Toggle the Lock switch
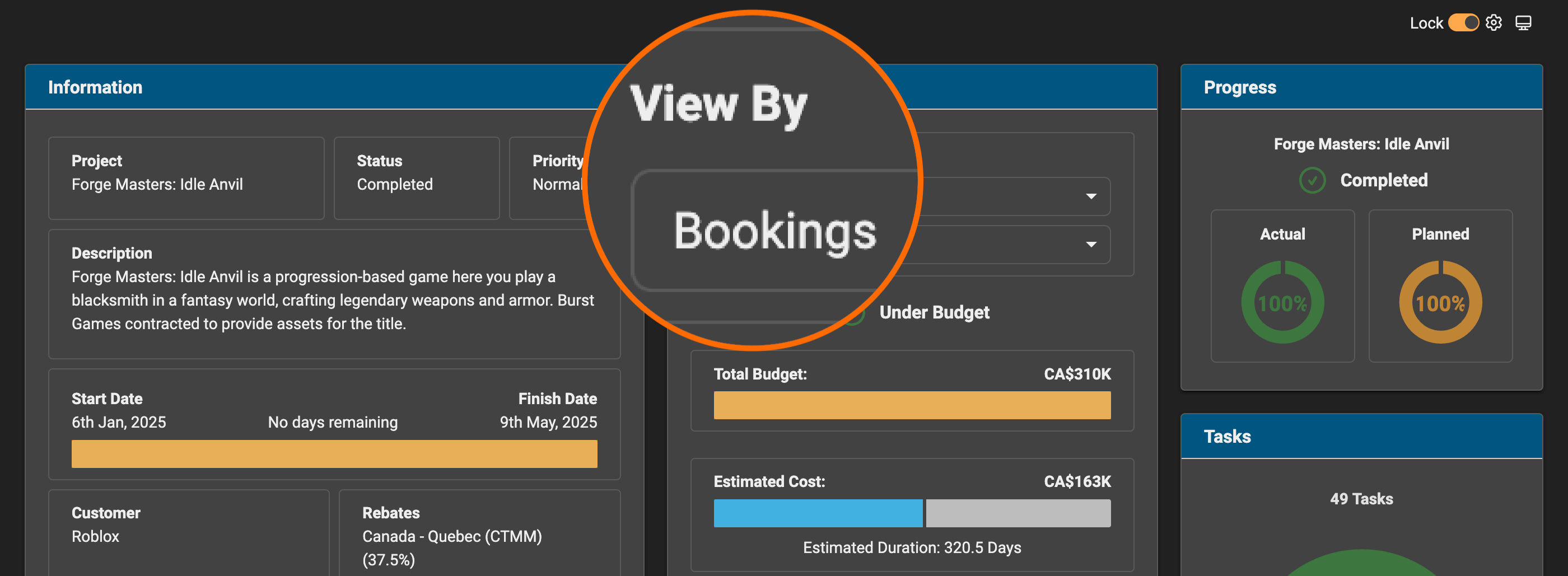This screenshot has height=576, width=1568. tap(1463, 23)
